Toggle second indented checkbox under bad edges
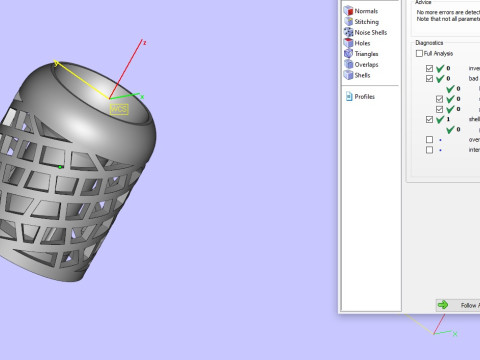480x360 pixels. pos(439,109)
